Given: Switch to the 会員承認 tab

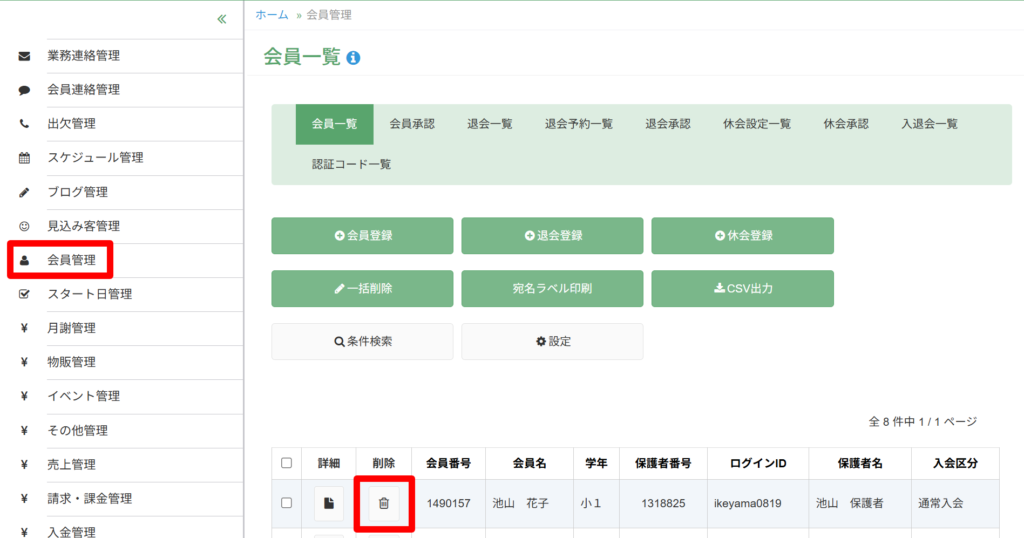Looking at the screenshot, I should [412, 124].
